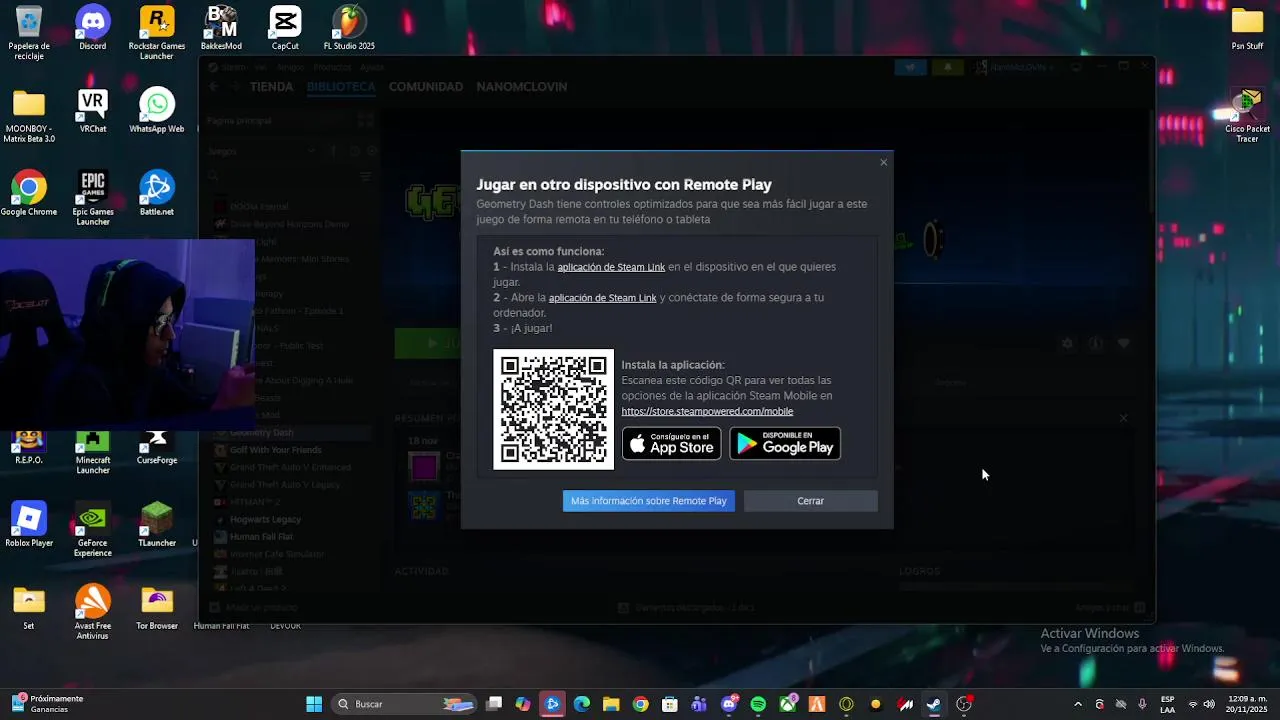Open GeForce Experience shortcut
Image resolution: width=1280 pixels, height=720 pixels.
pyautogui.click(x=93, y=530)
